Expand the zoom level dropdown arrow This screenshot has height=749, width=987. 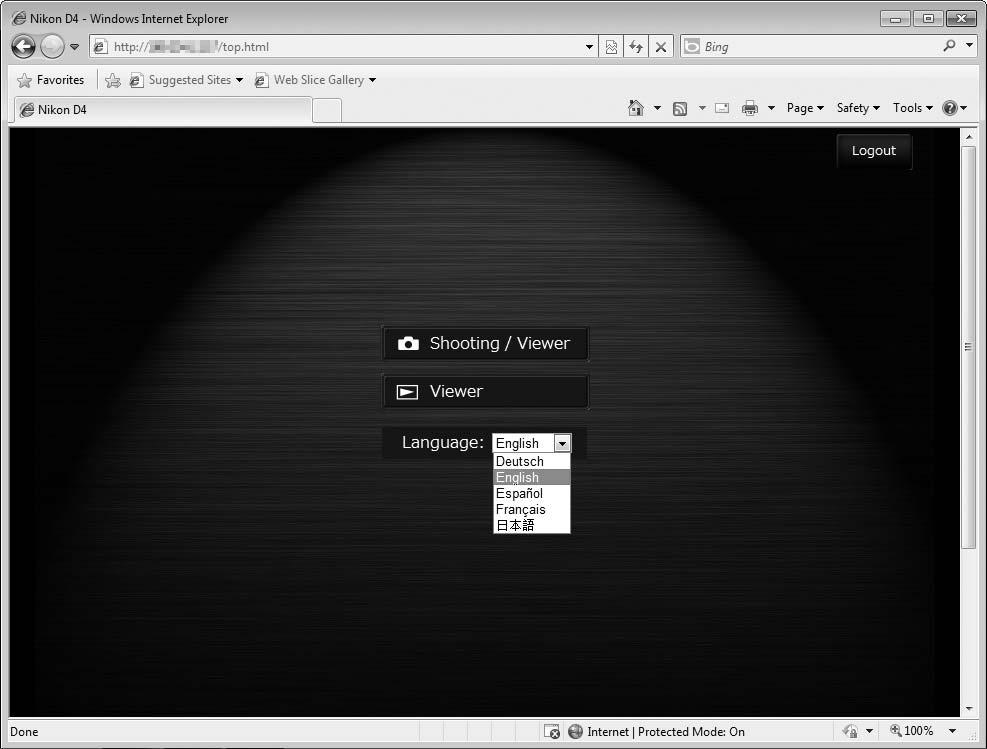tap(952, 731)
